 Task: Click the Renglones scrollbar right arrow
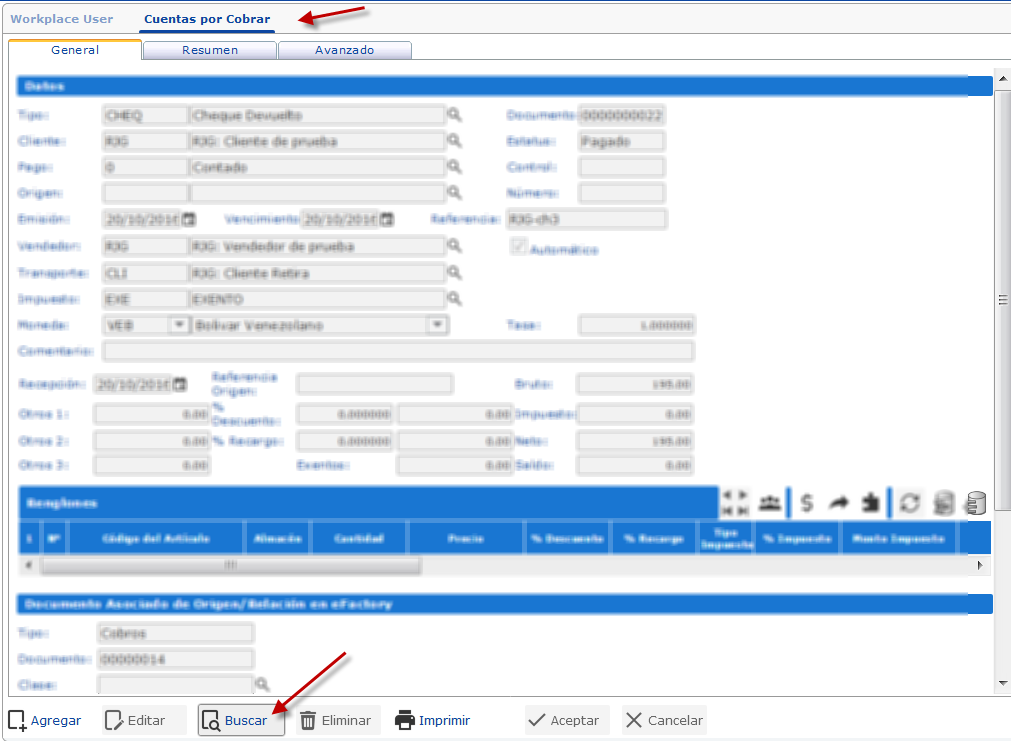[980, 566]
